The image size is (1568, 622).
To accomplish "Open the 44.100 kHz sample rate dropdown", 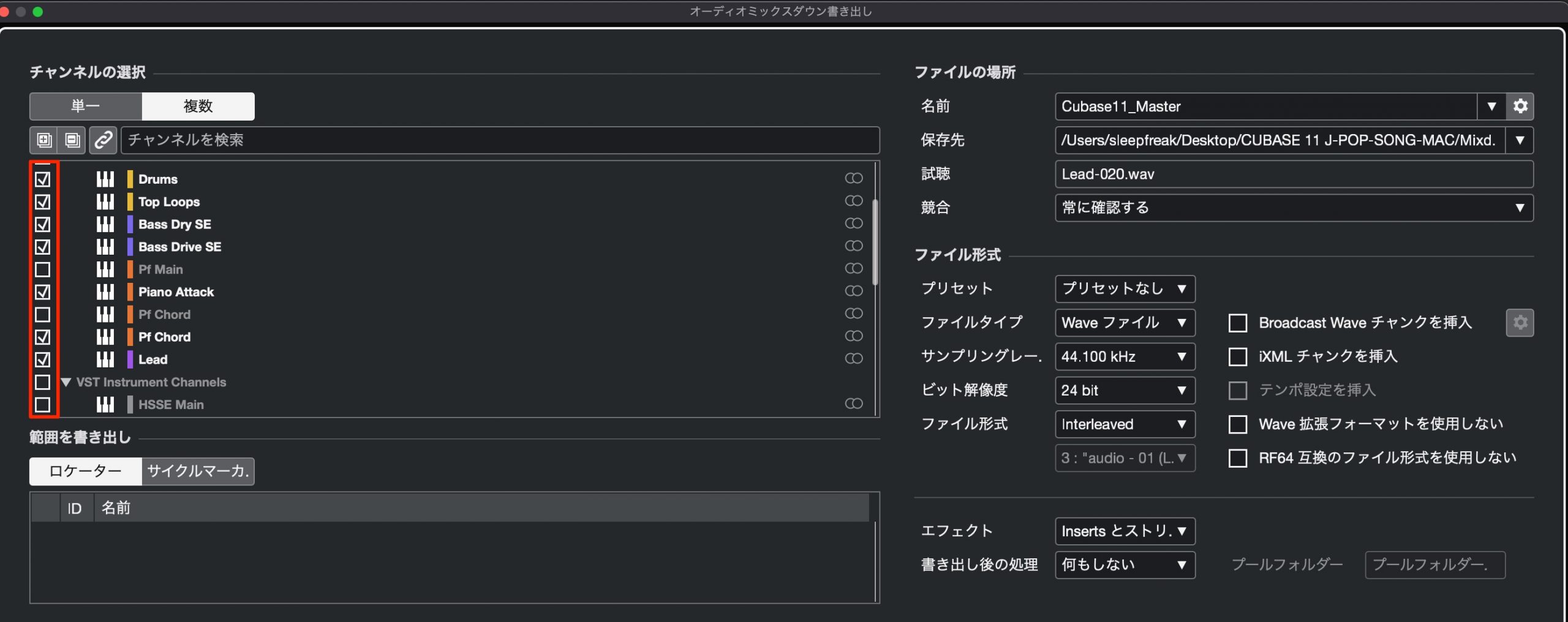I will click(x=1125, y=356).
